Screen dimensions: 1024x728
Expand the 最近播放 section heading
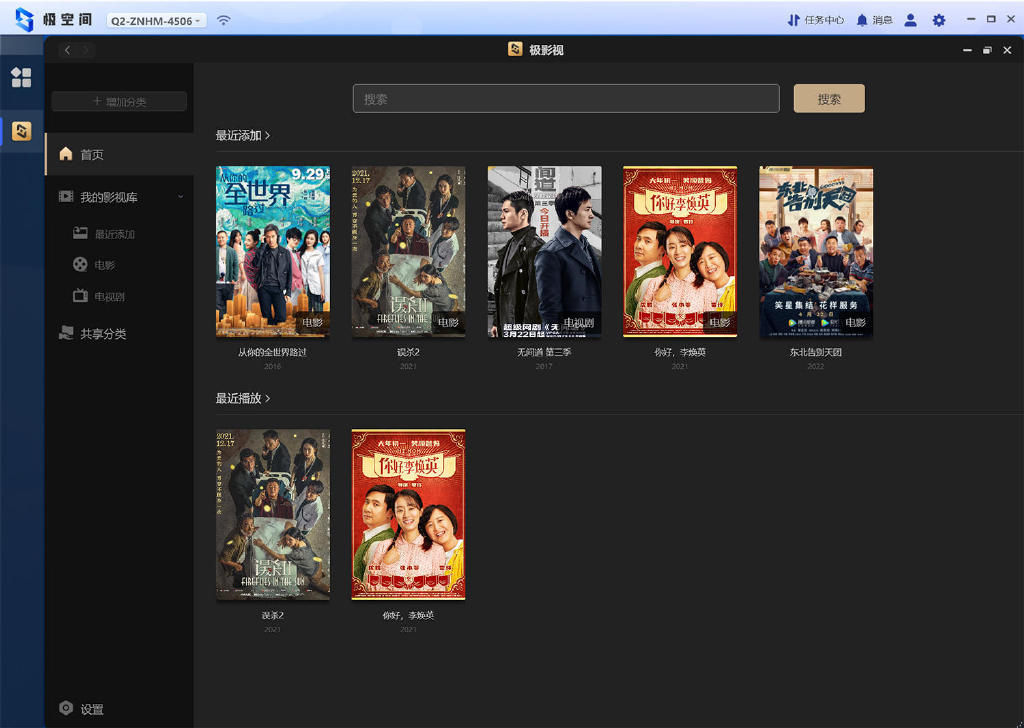243,398
